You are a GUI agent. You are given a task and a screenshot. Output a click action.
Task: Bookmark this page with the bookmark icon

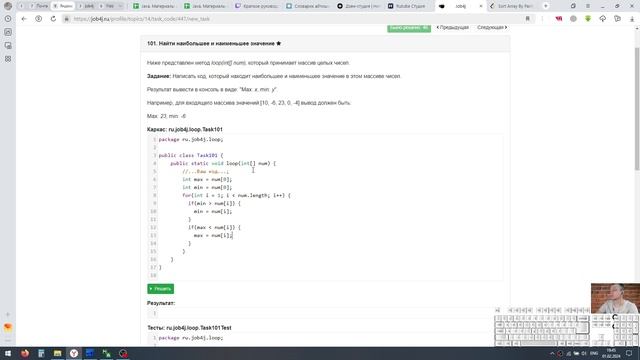click(527, 19)
